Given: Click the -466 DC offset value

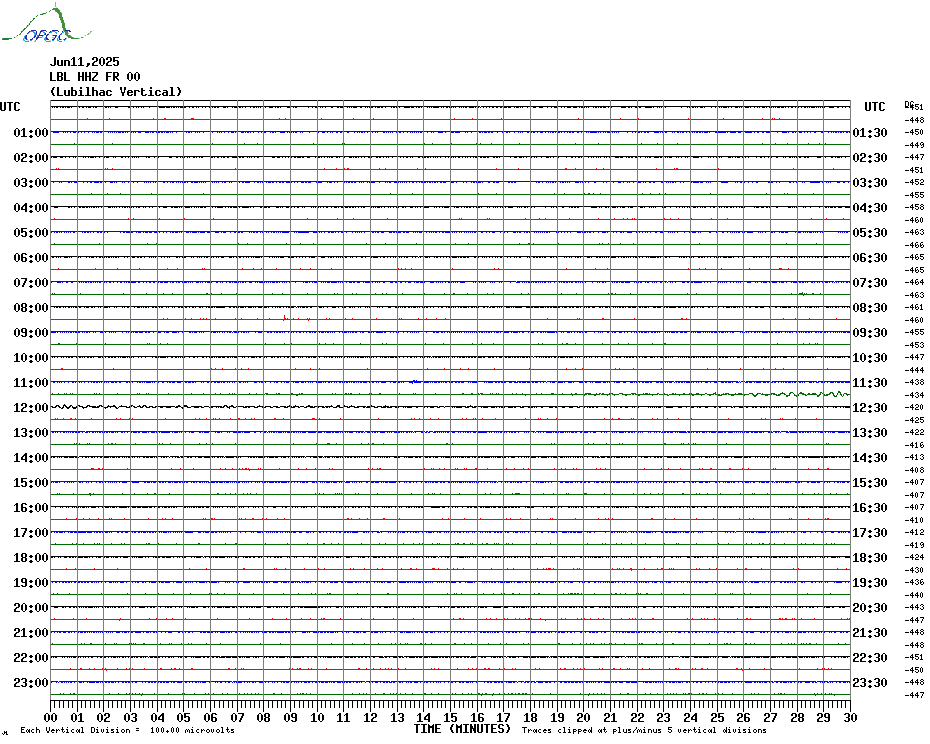Looking at the screenshot, I should click(x=914, y=245).
